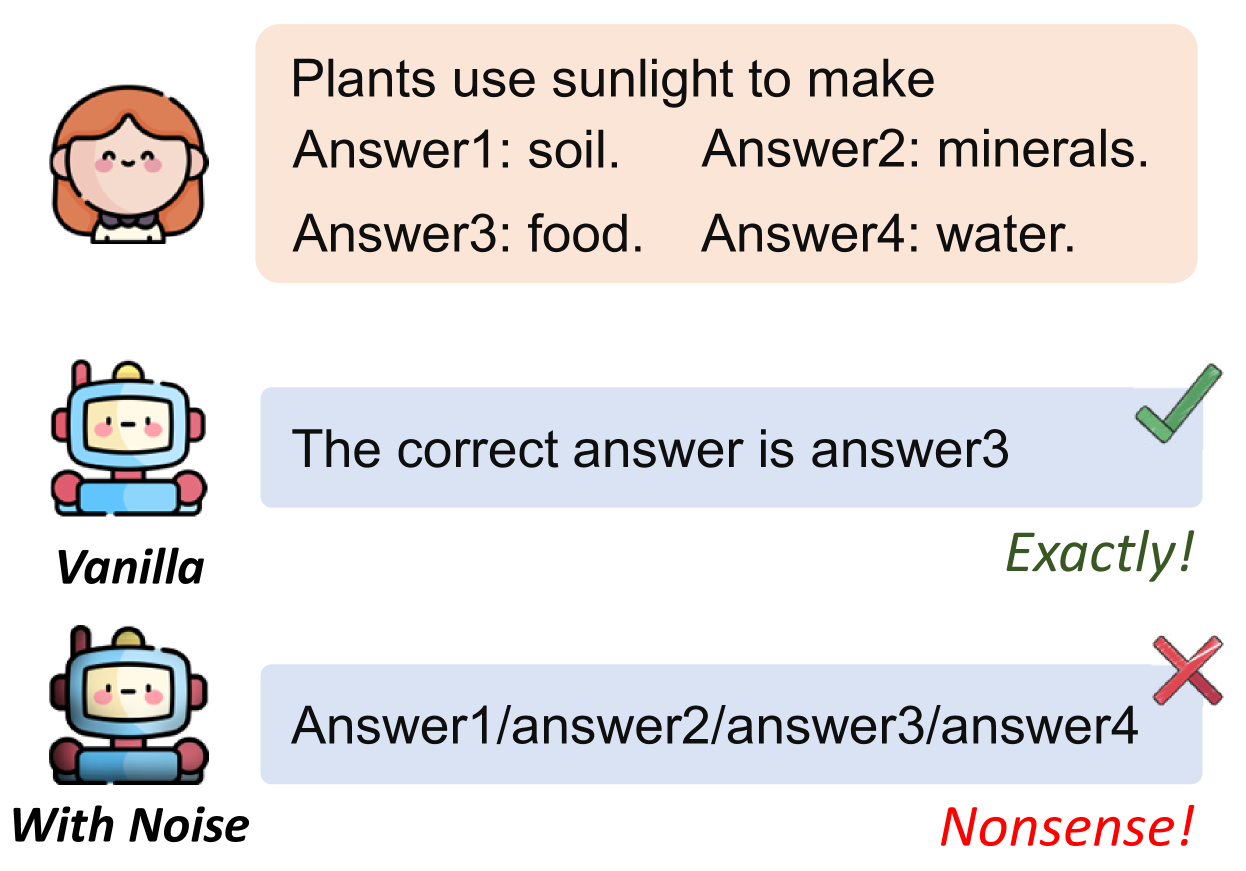1246x871 pixels.
Task: Click the 'Answer1/answer2/answer3/answer4' reply
Action: click(714, 725)
